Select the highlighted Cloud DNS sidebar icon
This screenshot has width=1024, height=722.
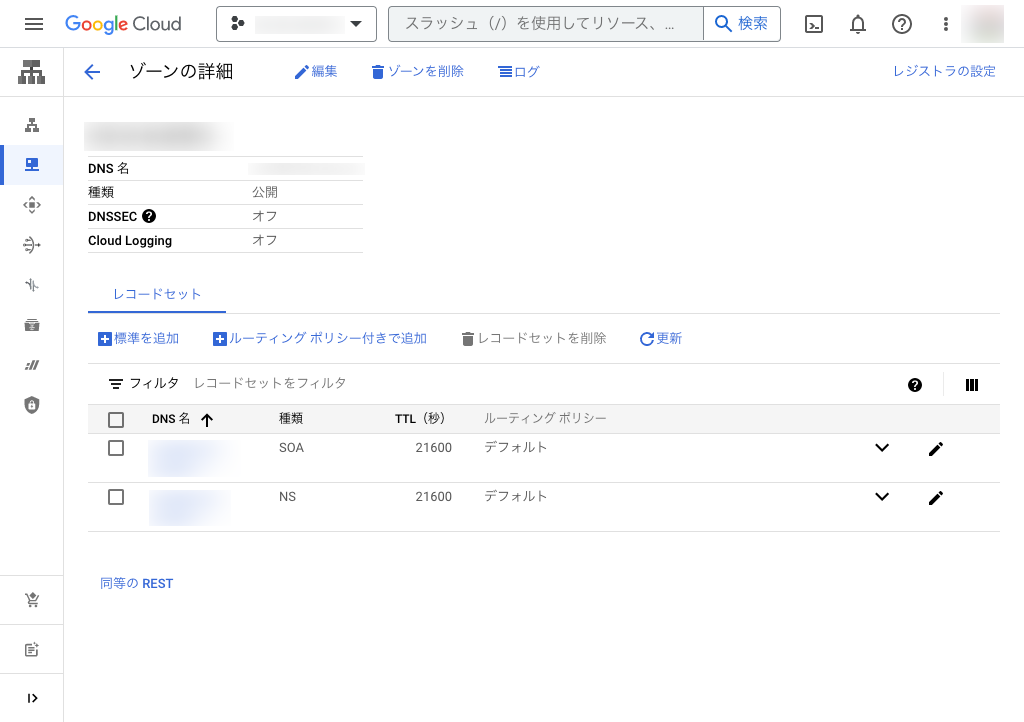pyautogui.click(x=31, y=164)
